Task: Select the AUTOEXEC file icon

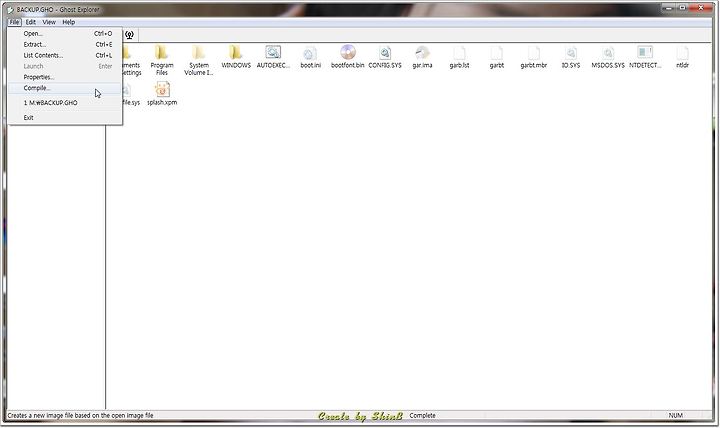Action: tap(273, 52)
